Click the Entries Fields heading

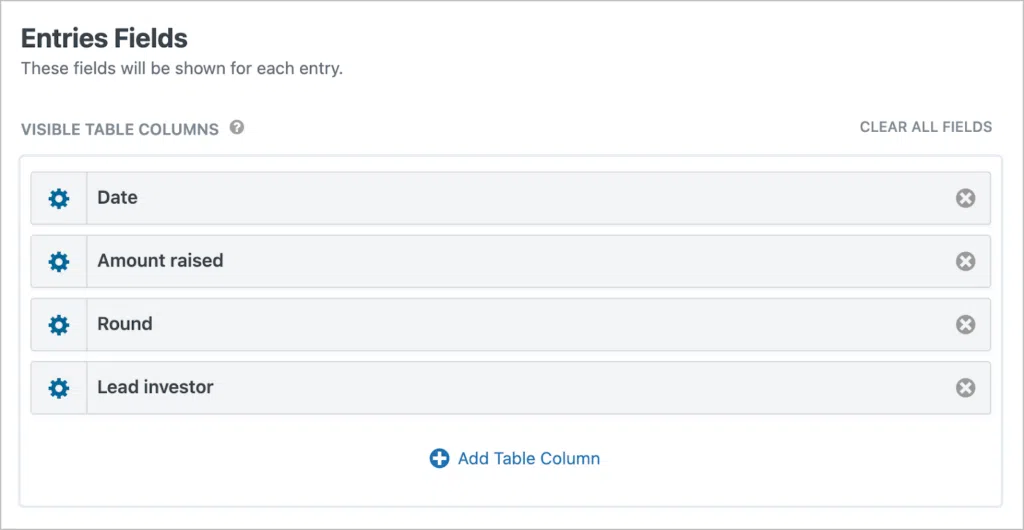104,39
